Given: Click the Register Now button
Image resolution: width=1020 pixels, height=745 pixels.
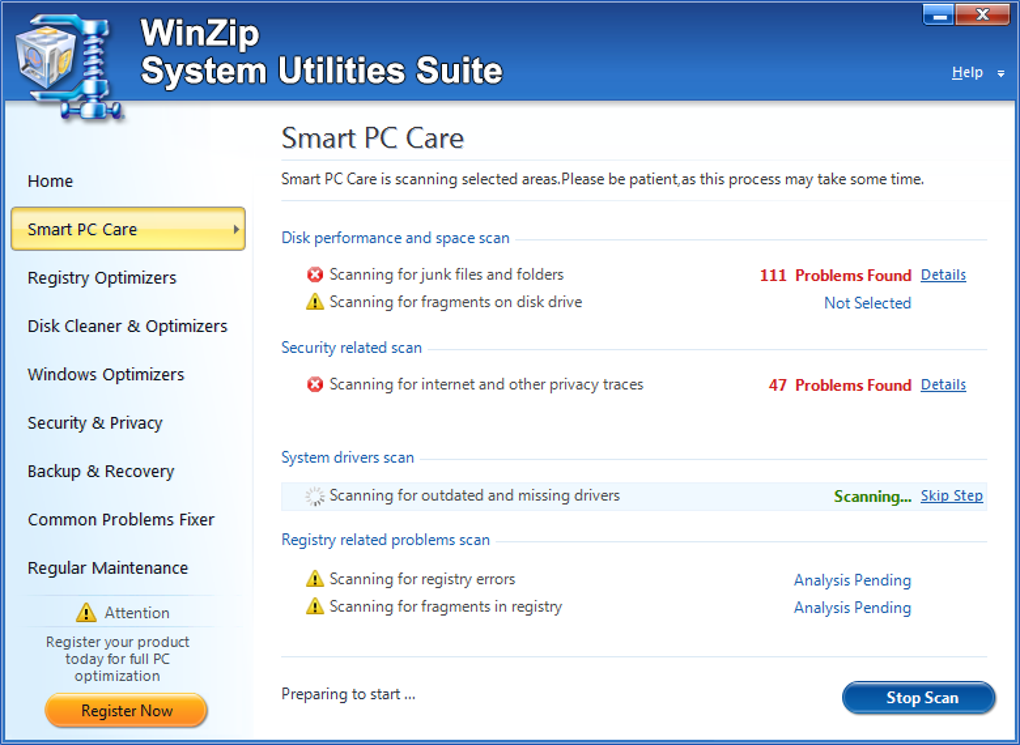Looking at the screenshot, I should tap(126, 711).
